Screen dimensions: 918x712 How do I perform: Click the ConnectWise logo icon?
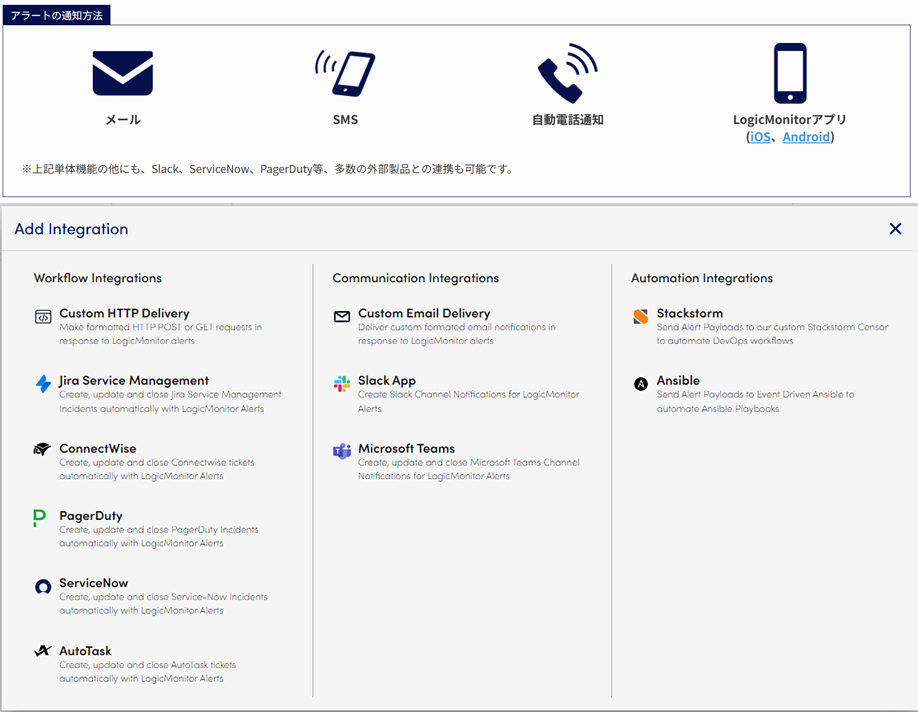tap(42, 450)
